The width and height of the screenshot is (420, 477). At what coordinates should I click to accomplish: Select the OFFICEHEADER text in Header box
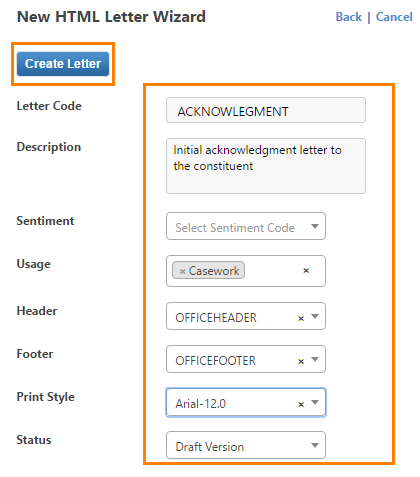[216, 318]
